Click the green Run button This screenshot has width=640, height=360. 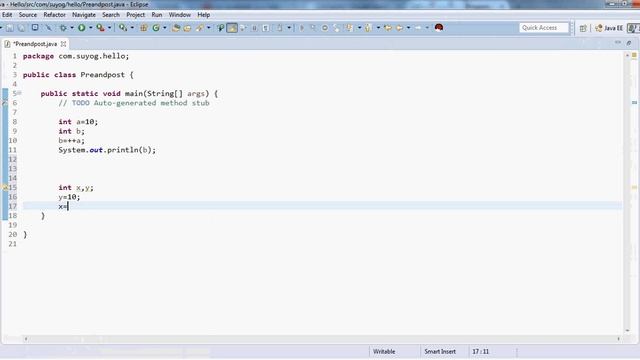(82, 28)
